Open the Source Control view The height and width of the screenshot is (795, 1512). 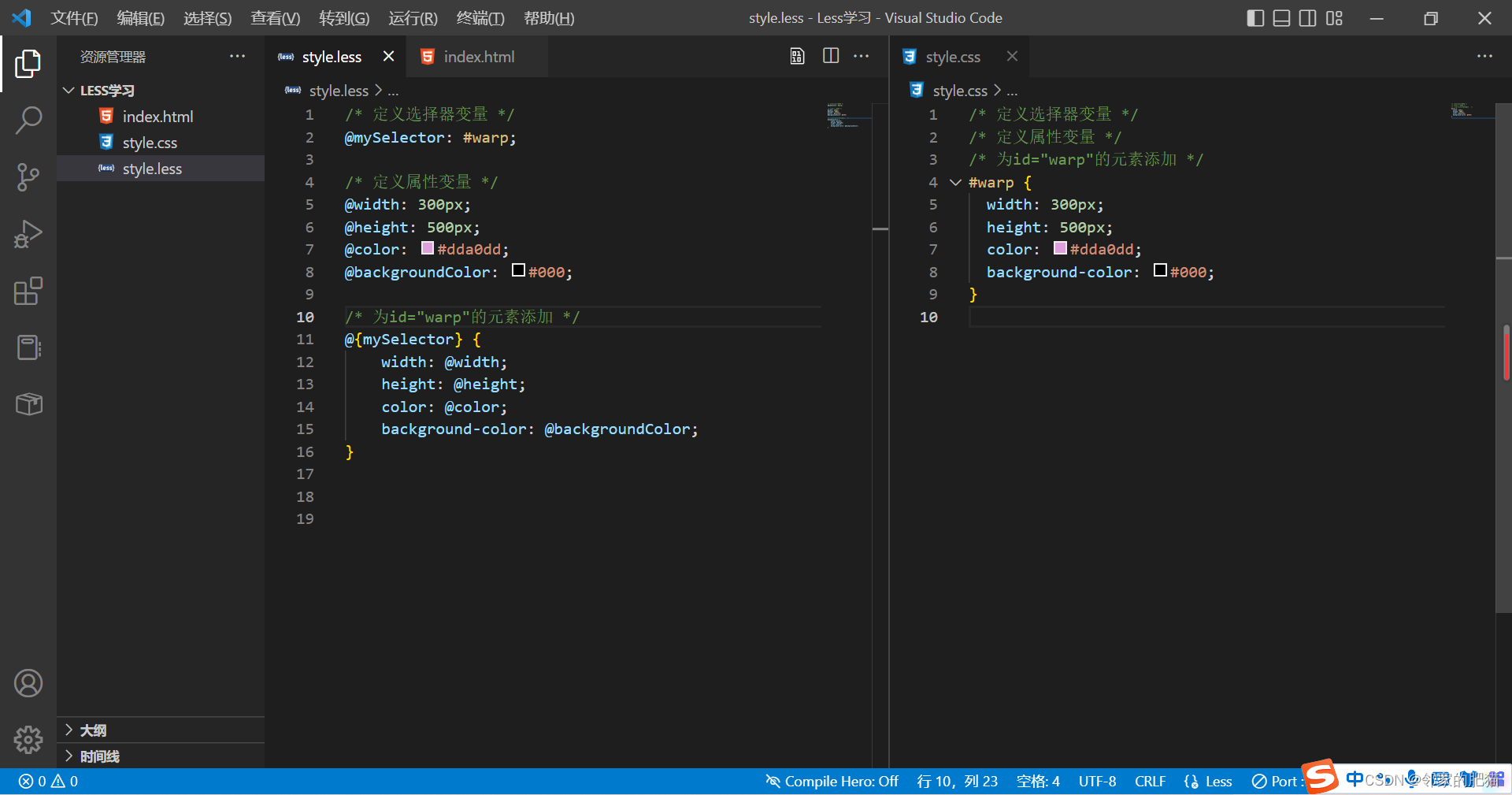[x=28, y=177]
